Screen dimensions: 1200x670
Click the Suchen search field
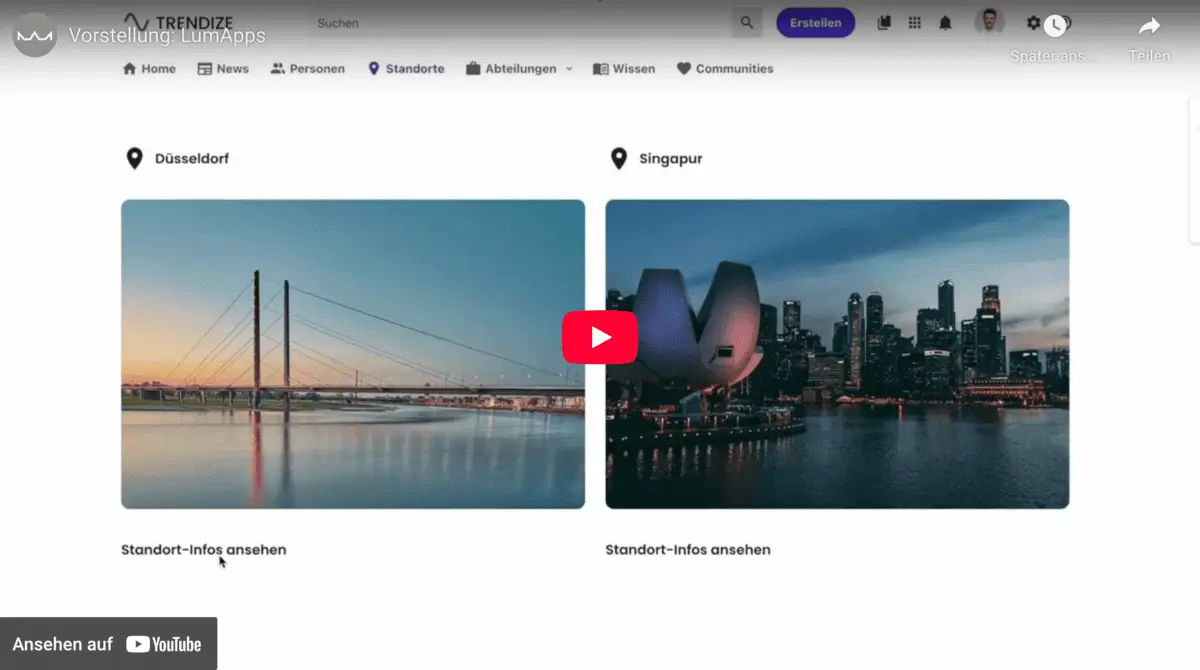click(x=520, y=23)
